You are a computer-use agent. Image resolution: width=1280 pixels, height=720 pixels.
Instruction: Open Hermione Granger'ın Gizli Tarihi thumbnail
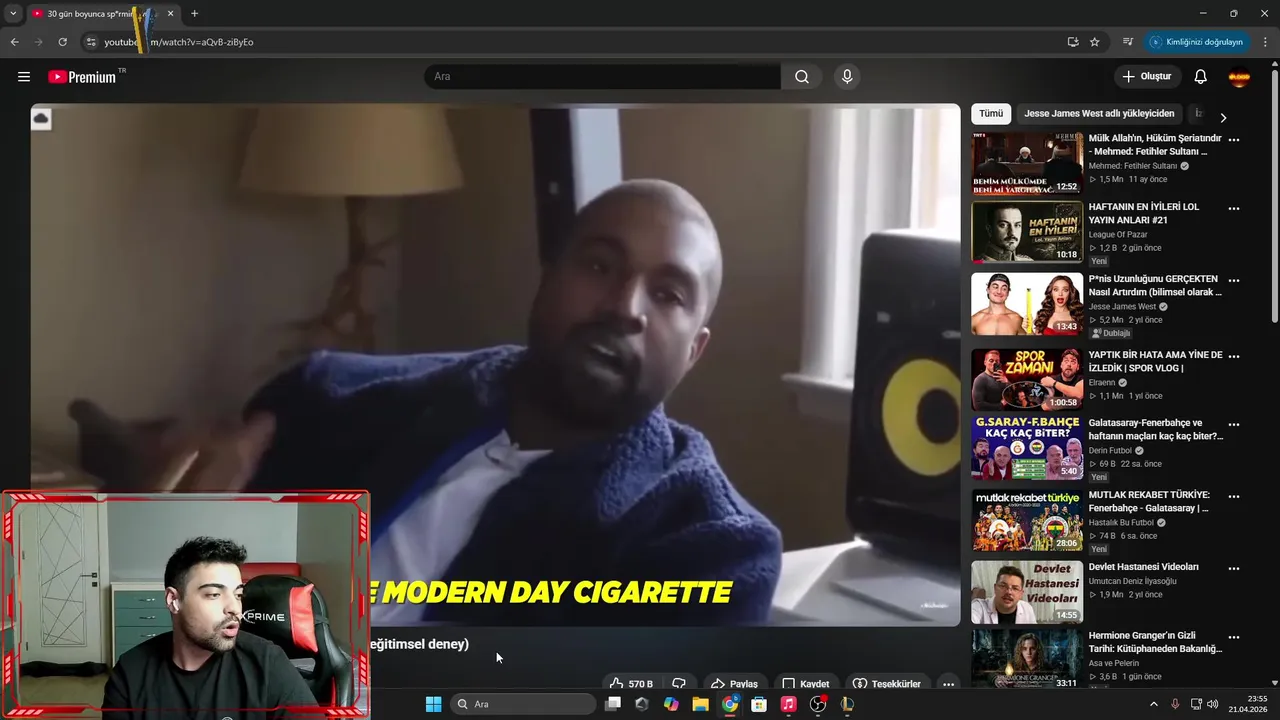pos(1027,658)
